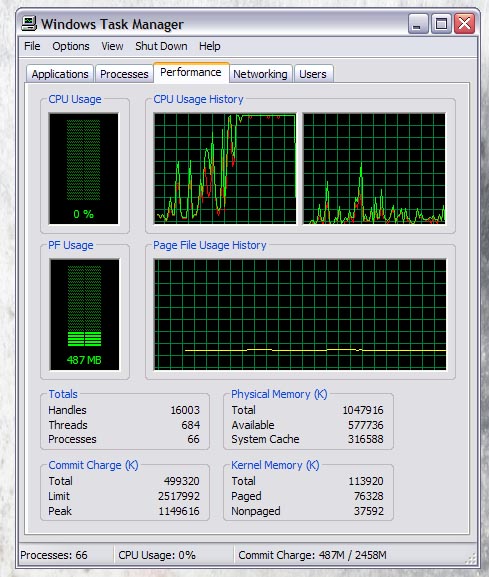Click the CPU Usage meter showing 0 %
Image resolution: width=489 pixels, height=577 pixels.
click(x=84, y=169)
